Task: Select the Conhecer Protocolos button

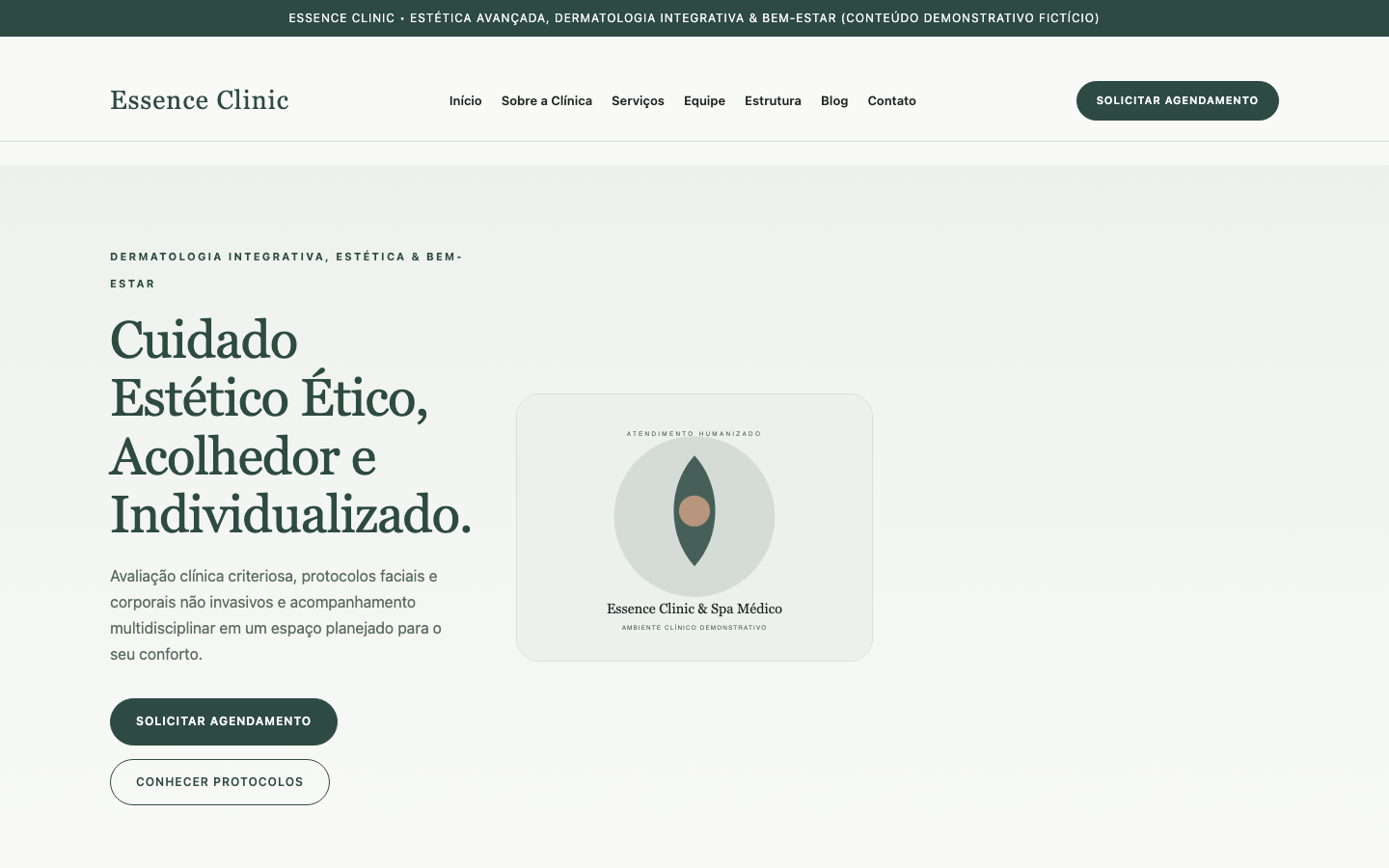Action: click(x=220, y=782)
